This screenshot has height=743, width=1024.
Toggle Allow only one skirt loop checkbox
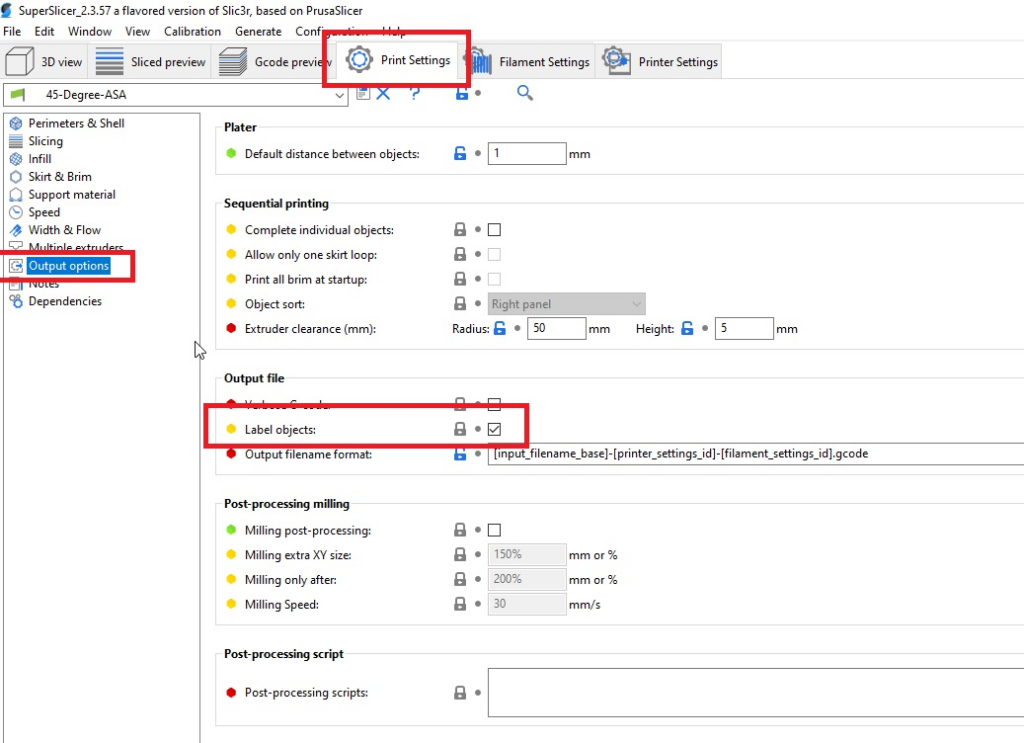coord(494,255)
